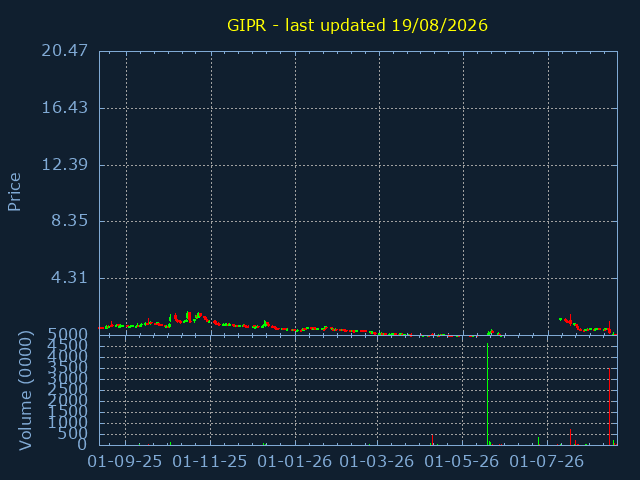Select the 01-11-25 date label

[210, 462]
